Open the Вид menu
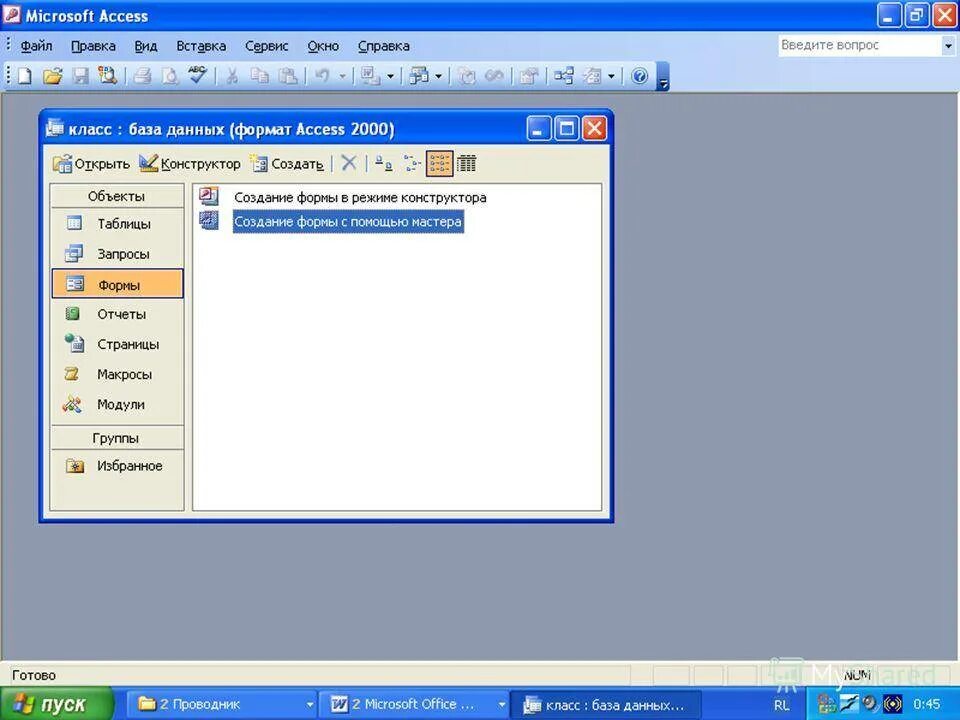This screenshot has height=720, width=960. (x=146, y=46)
